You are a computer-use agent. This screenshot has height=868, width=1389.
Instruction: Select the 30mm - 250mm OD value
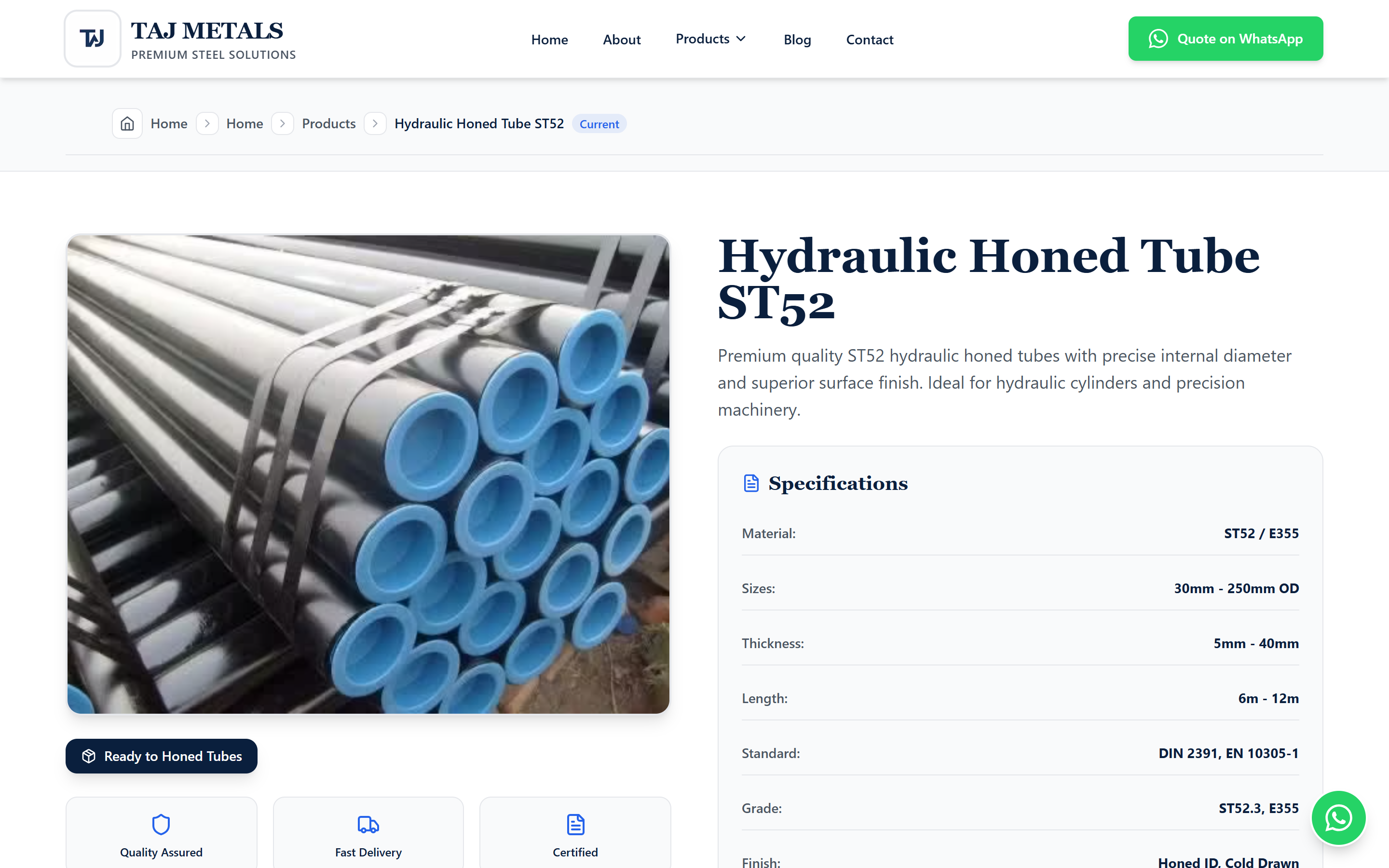click(x=1236, y=588)
